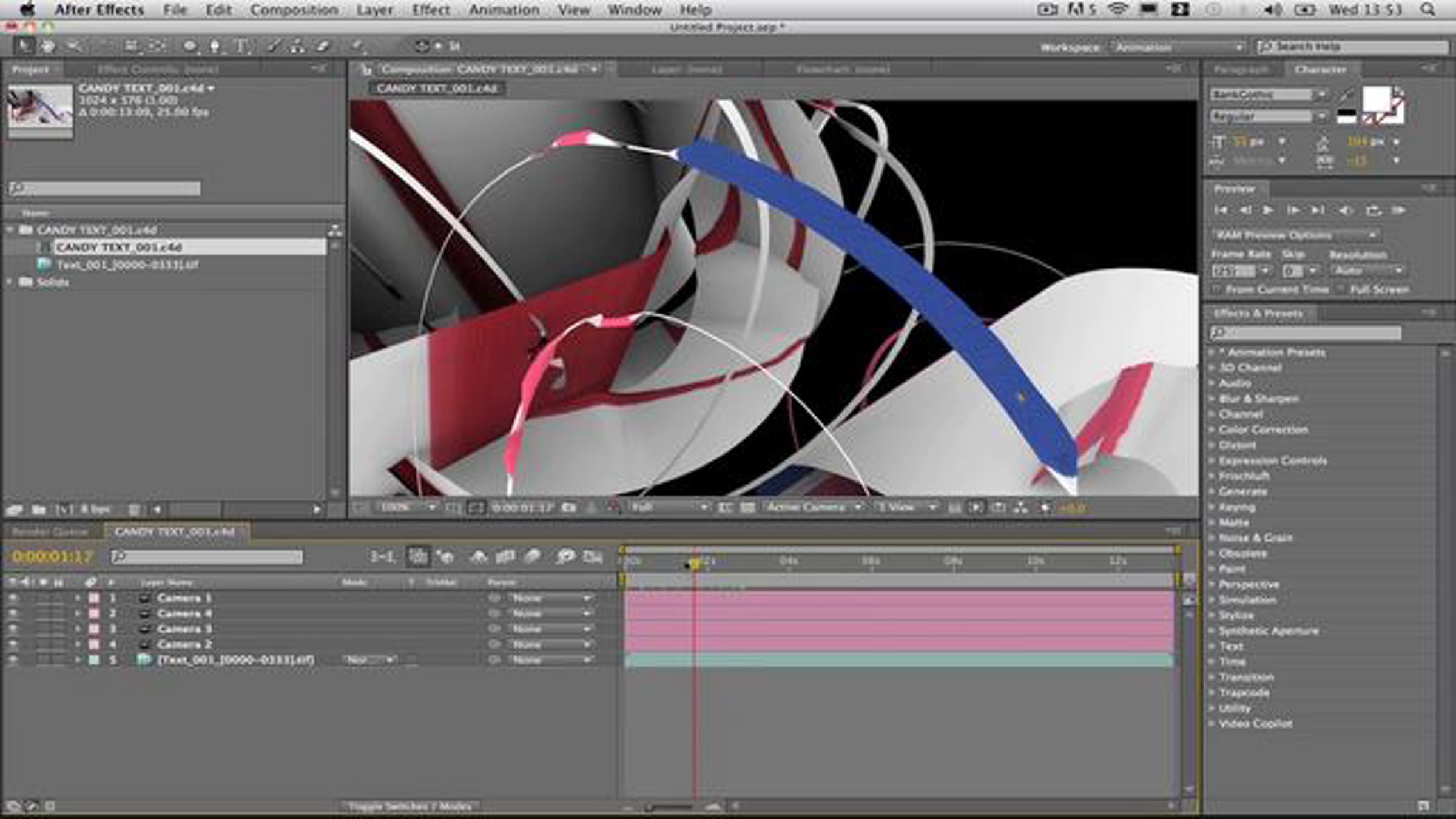Select the Zoom tool in toolbar
The image size is (1456, 819).
(x=74, y=45)
